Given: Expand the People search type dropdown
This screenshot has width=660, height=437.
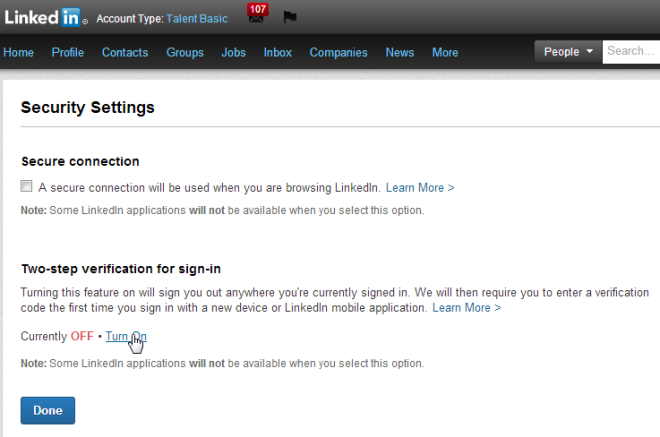Looking at the screenshot, I should point(568,52).
